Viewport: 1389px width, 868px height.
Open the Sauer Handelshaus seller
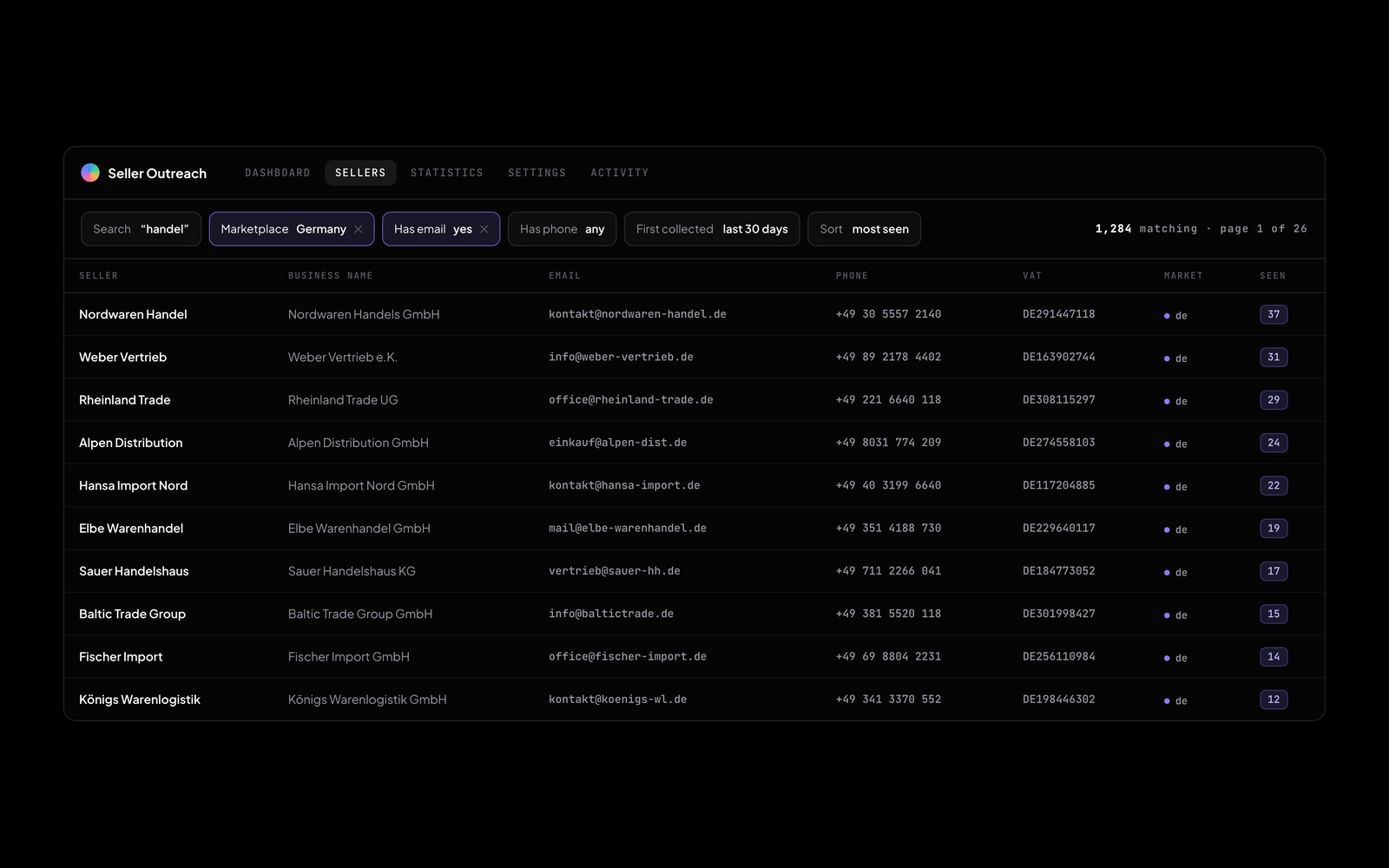134,571
